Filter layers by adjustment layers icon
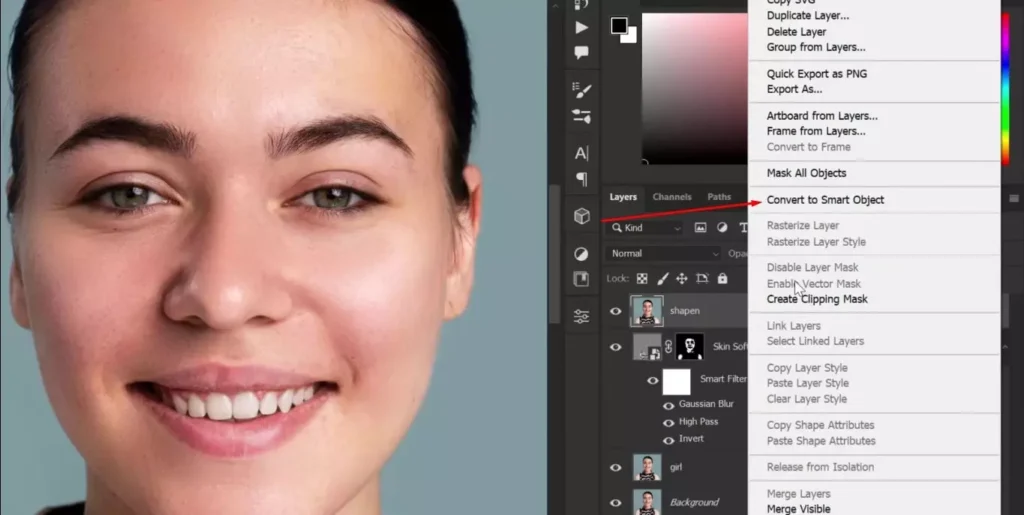This screenshot has width=1024, height=515. coord(722,228)
